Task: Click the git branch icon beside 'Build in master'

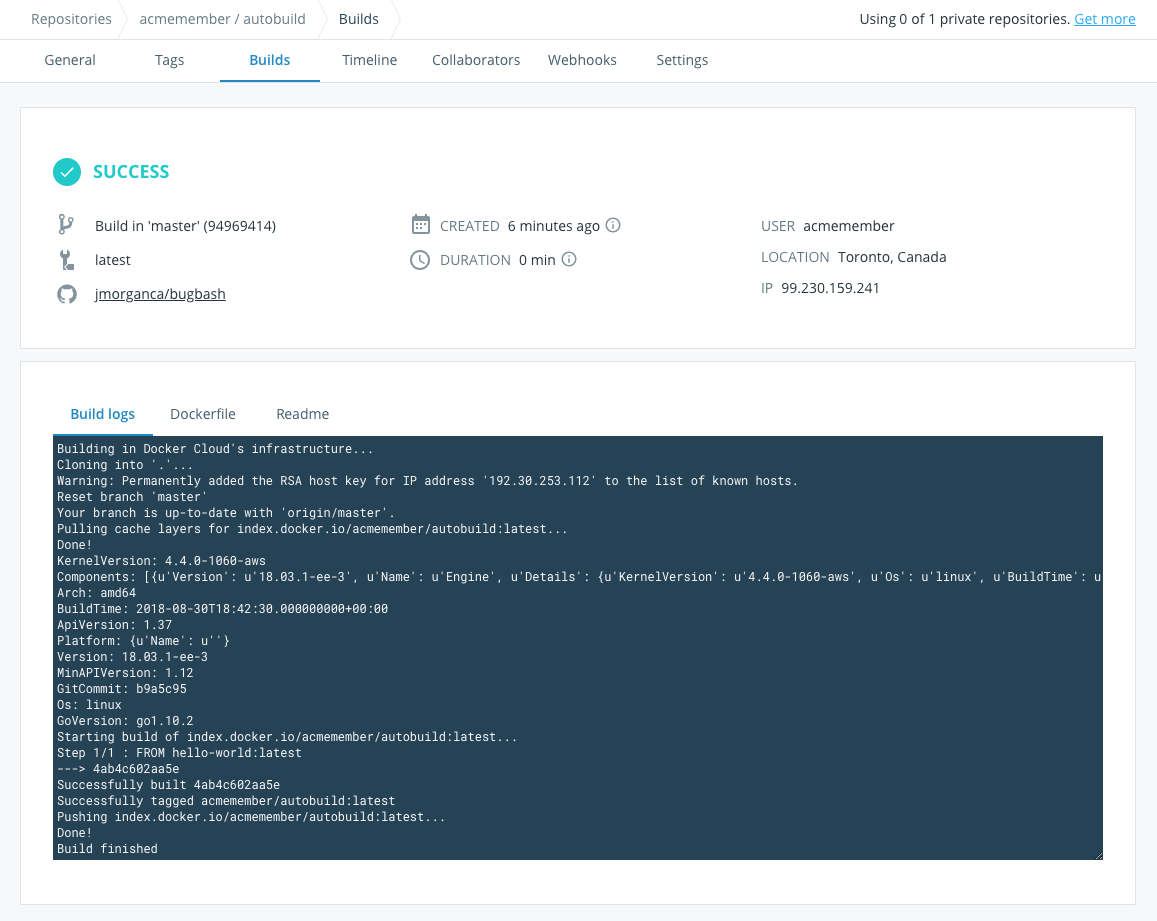Action: [67, 225]
